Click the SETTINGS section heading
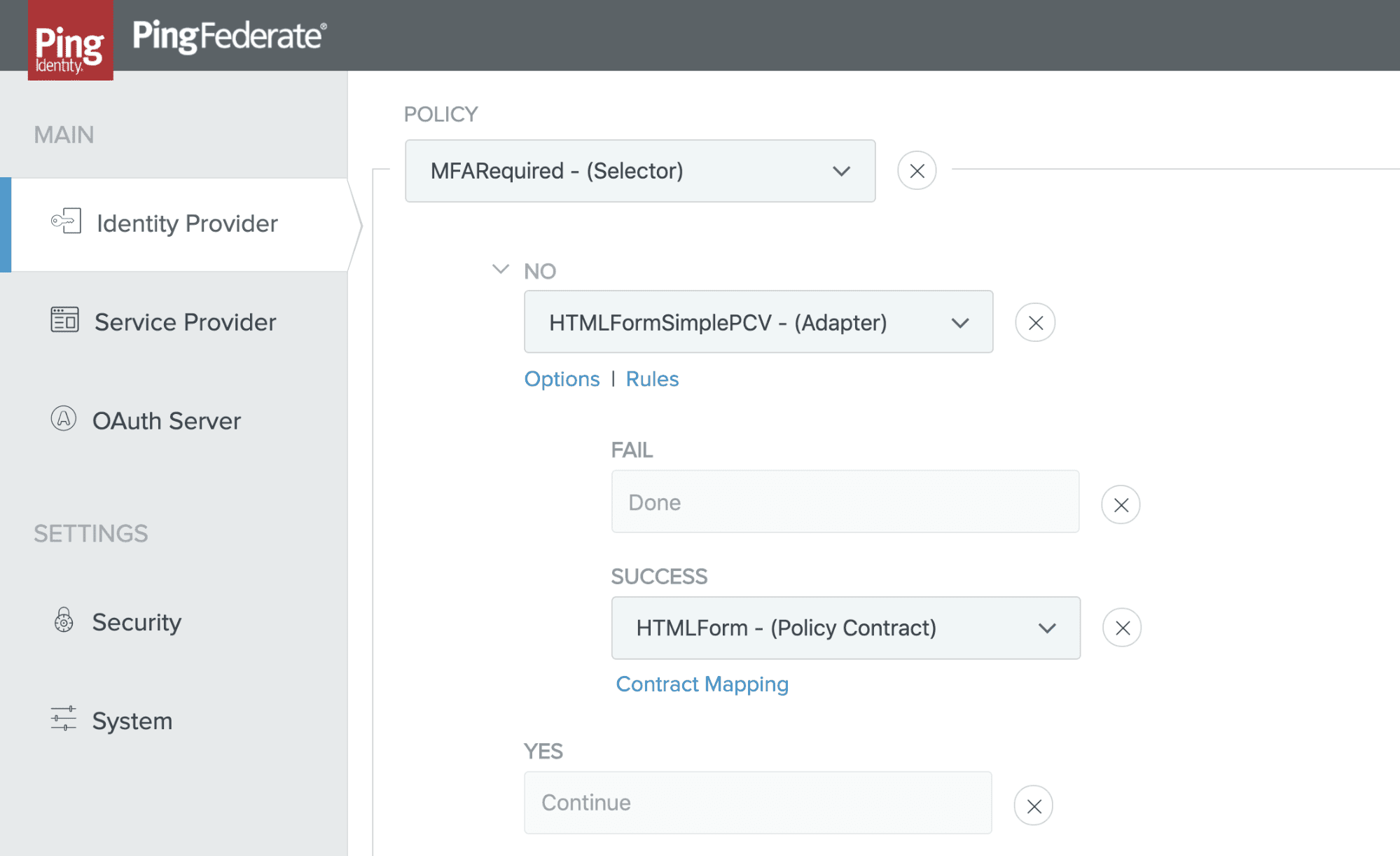The height and width of the screenshot is (856, 1400). tap(90, 533)
